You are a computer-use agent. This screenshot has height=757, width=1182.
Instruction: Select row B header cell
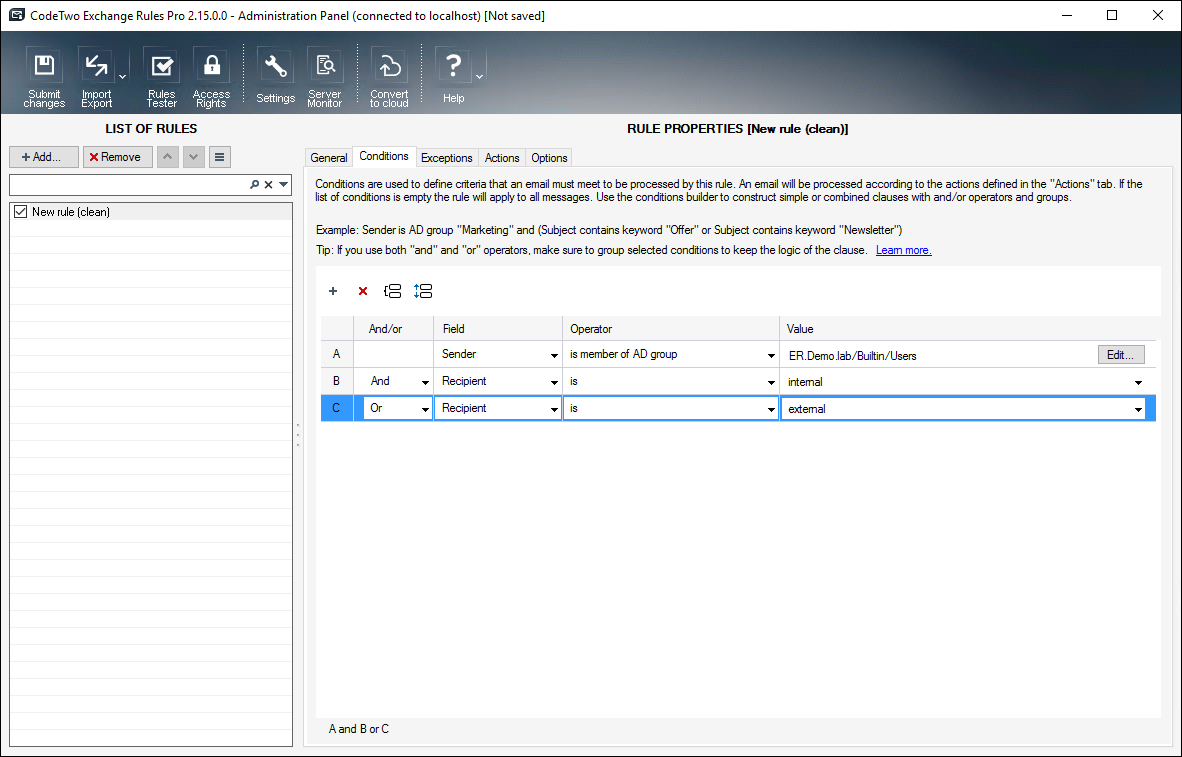pos(337,382)
